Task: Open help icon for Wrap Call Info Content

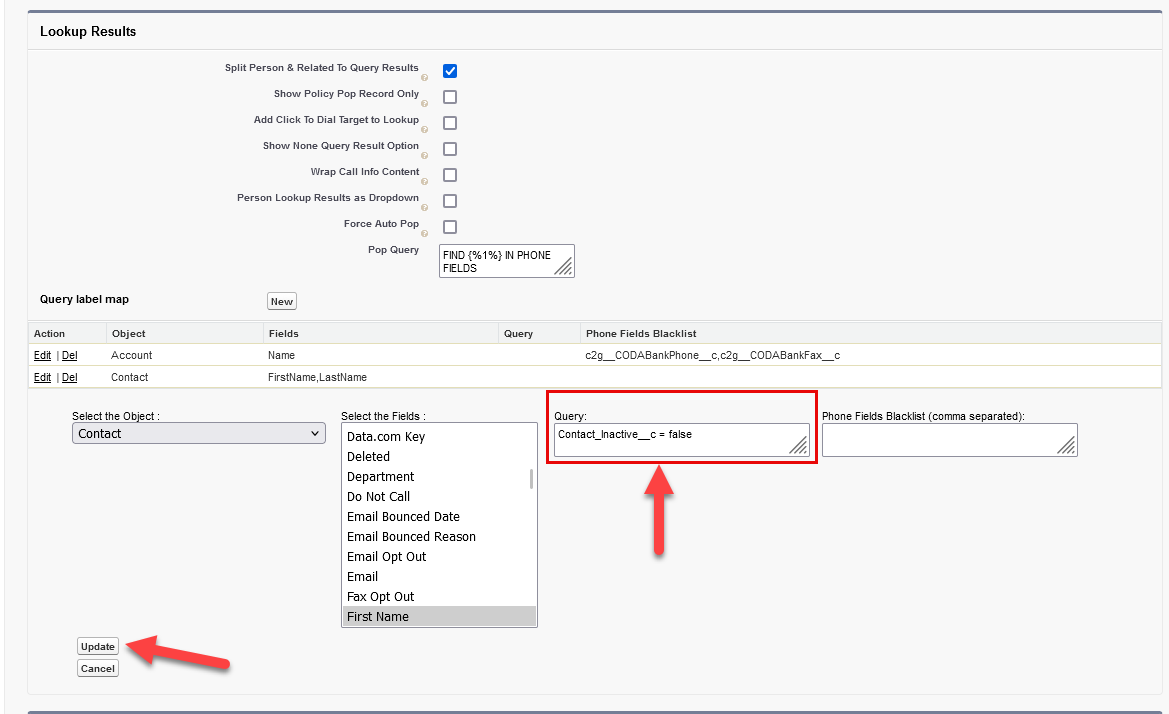Action: point(424,182)
